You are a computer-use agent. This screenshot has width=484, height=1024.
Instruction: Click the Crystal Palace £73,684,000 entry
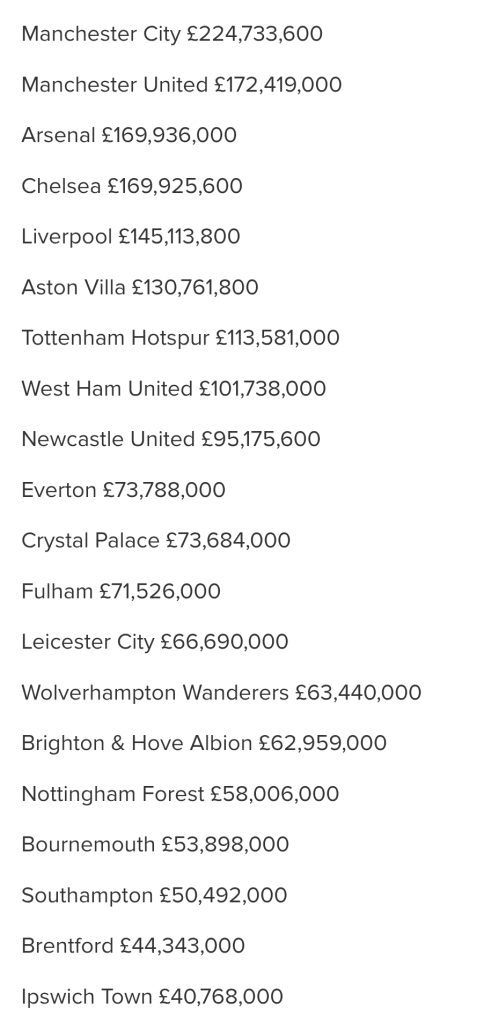156,541
